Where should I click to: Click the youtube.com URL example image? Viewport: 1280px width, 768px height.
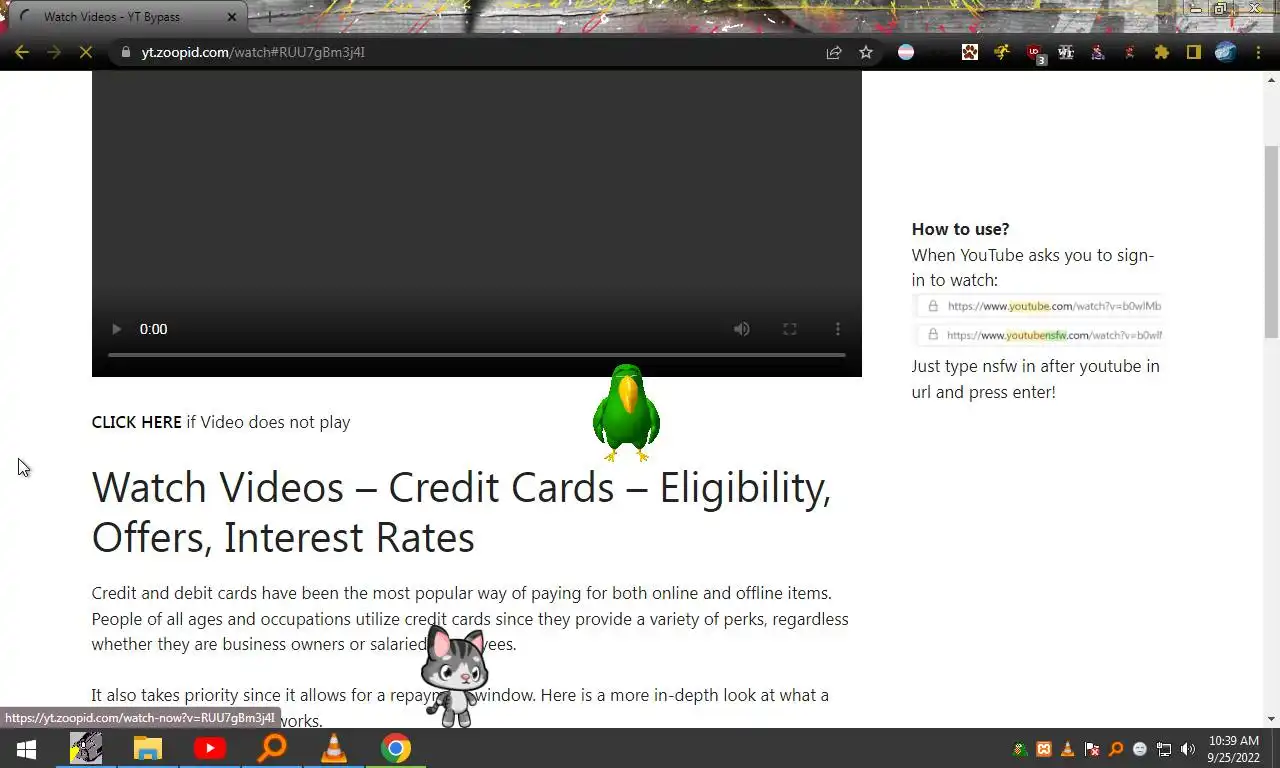pos(1039,306)
